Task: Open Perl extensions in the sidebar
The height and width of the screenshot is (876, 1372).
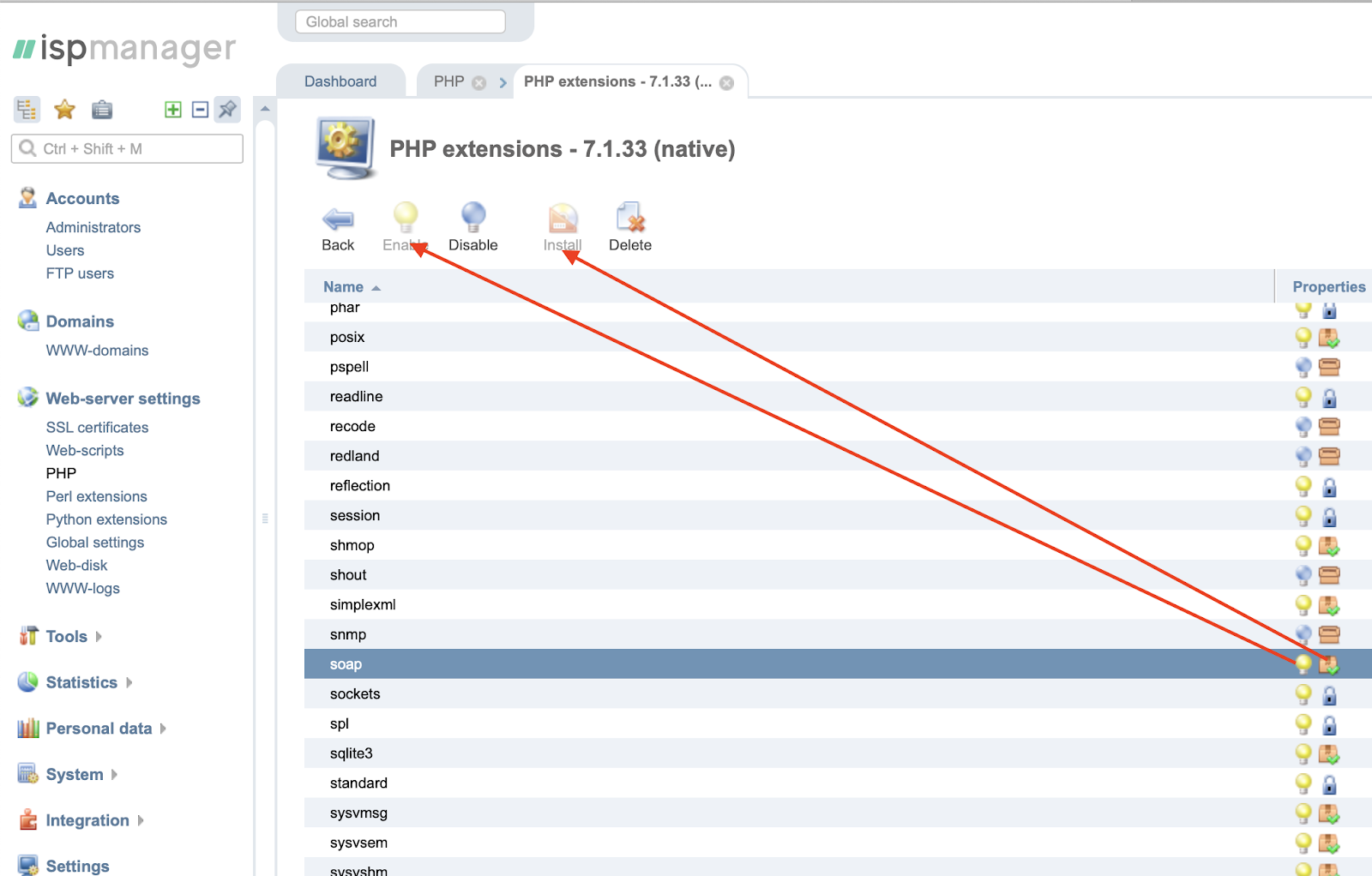Action: pyautogui.click(x=97, y=496)
